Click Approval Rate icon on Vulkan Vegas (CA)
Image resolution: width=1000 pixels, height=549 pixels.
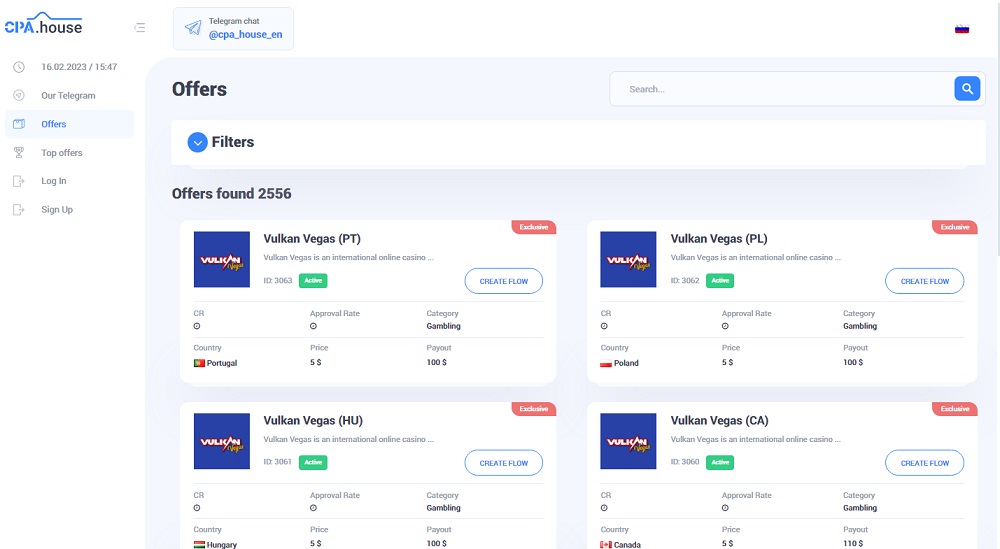[x=725, y=508]
